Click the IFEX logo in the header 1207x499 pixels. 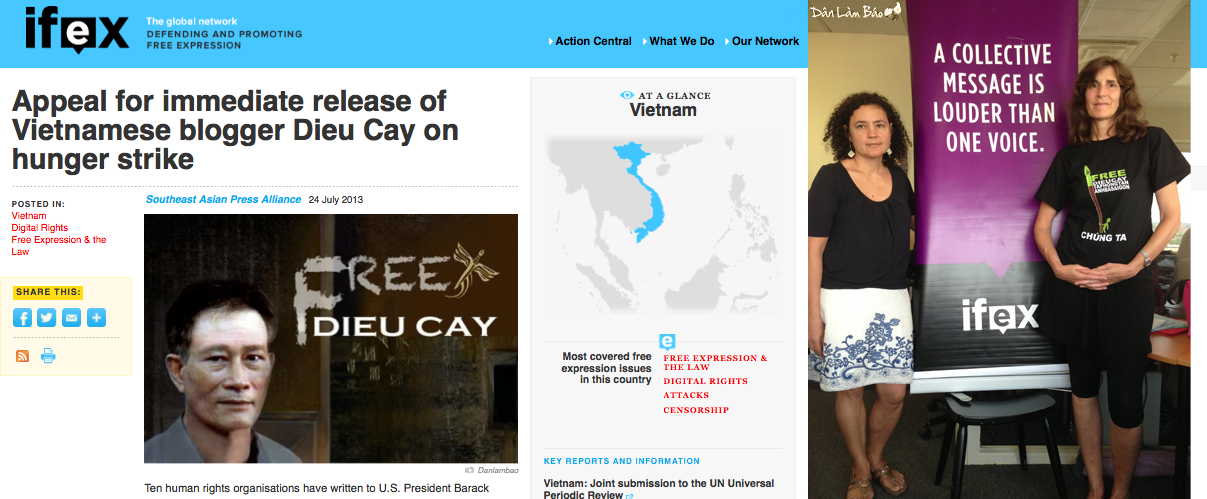pos(78,31)
